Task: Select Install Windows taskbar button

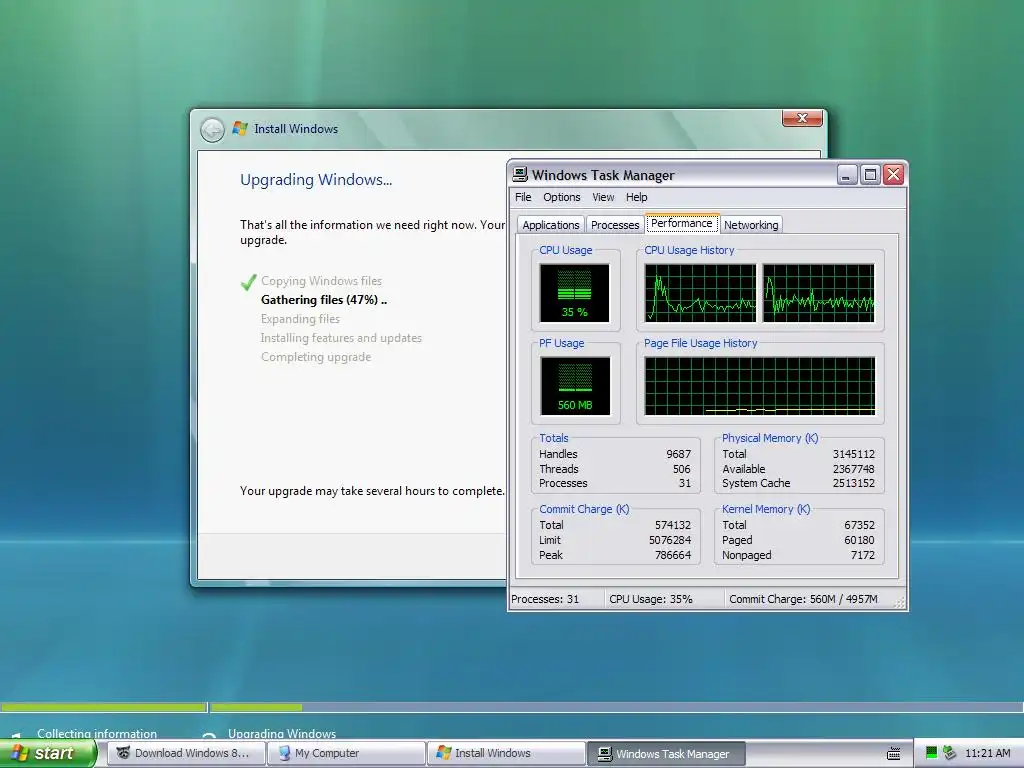Action: pos(506,753)
